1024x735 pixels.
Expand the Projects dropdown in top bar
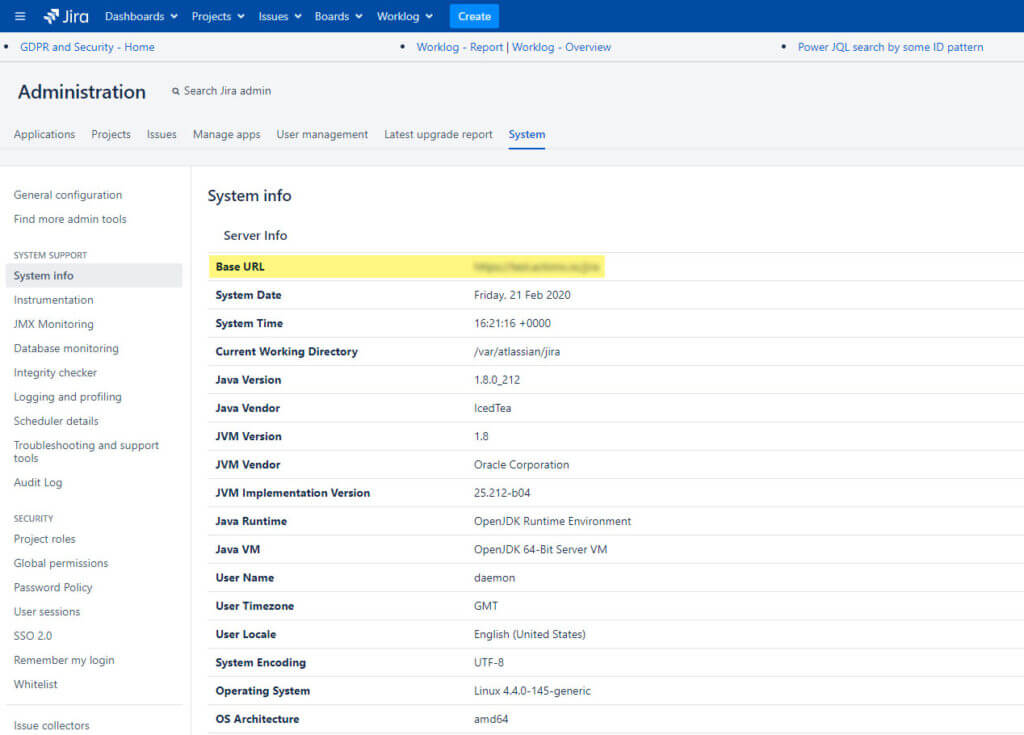coord(218,16)
